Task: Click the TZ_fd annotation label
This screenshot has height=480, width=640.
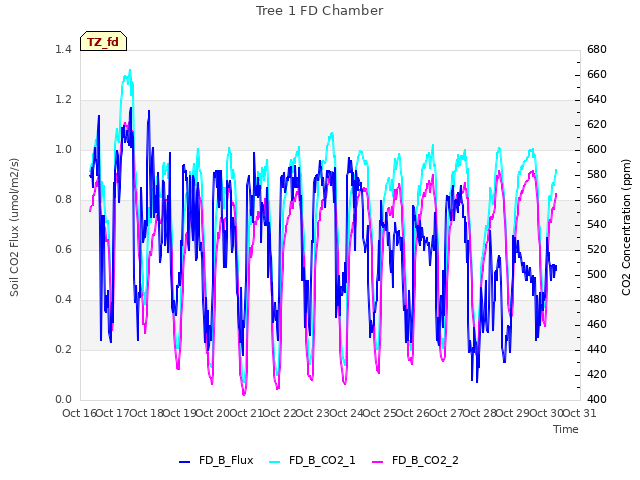Action: coord(104,42)
